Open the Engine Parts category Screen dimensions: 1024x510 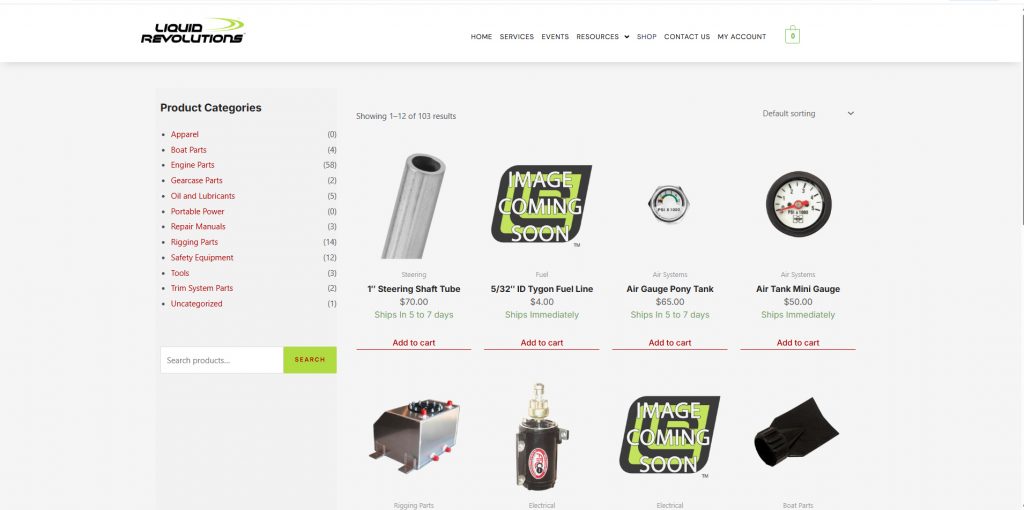[193, 165]
